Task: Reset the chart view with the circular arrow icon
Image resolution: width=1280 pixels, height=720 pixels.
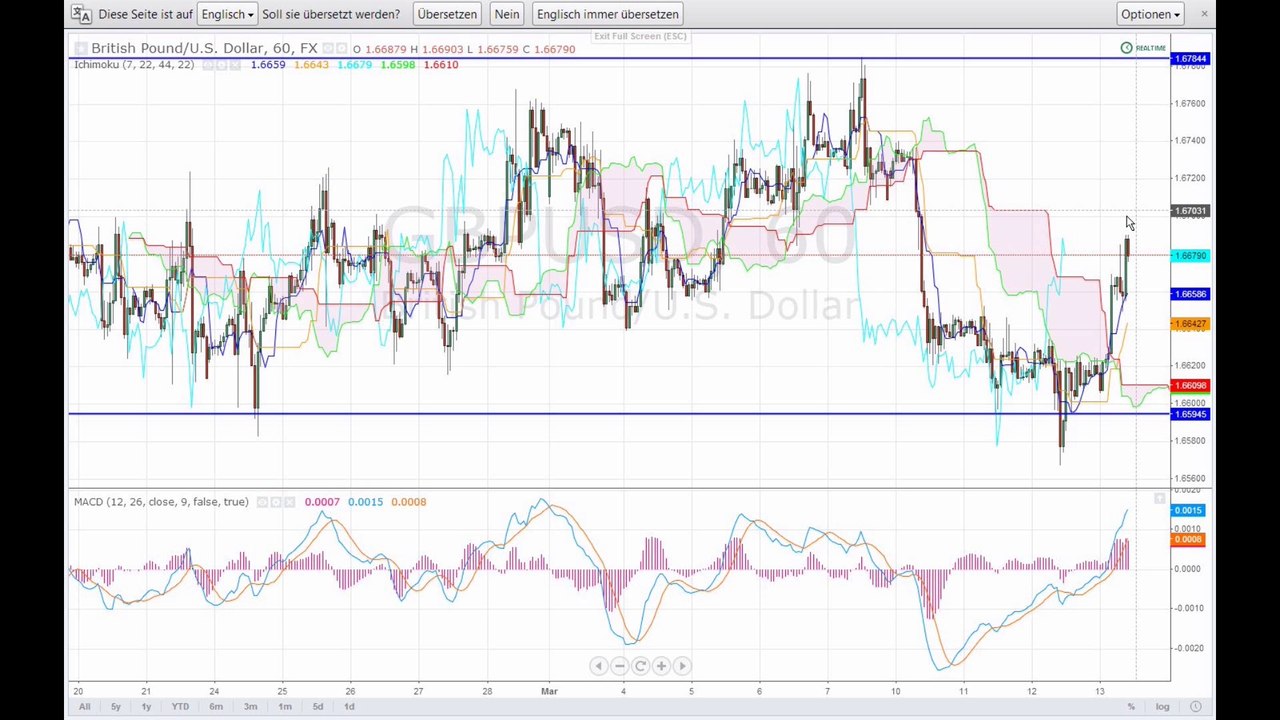Action: 640,666
